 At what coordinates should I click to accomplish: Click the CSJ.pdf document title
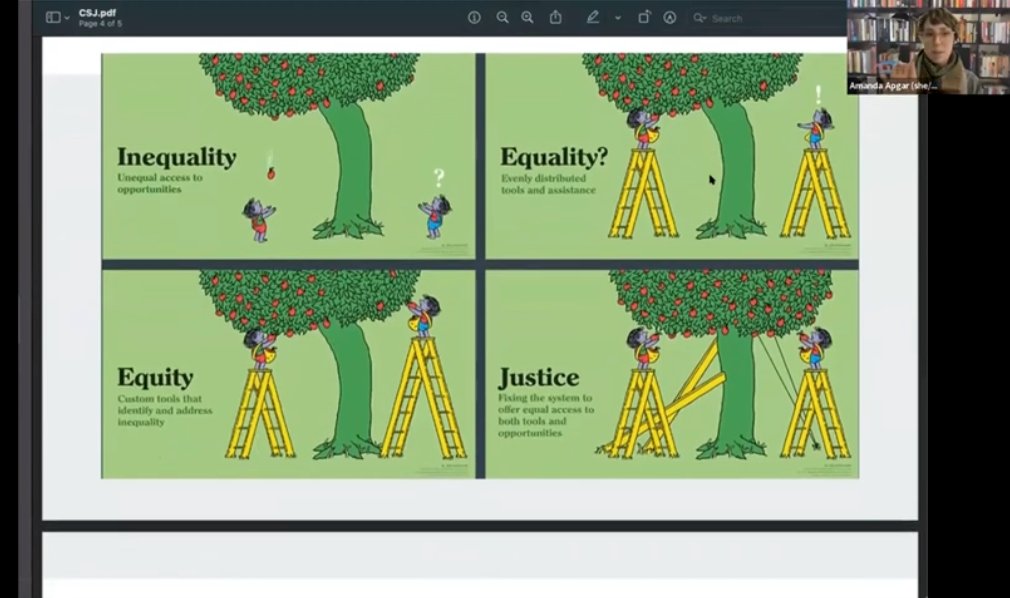pyautogui.click(x=97, y=12)
